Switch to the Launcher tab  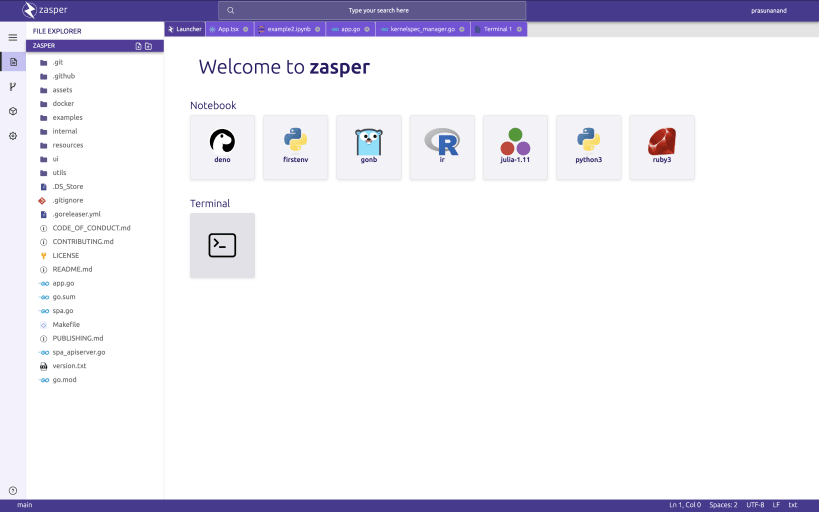pos(185,29)
